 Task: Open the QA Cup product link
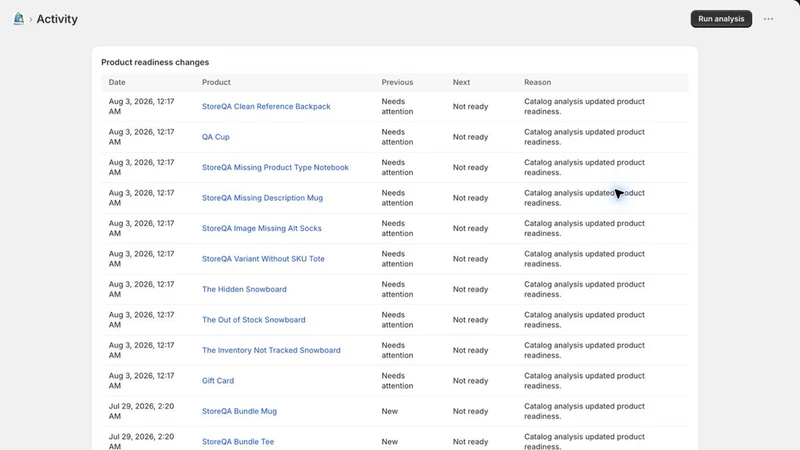216,137
